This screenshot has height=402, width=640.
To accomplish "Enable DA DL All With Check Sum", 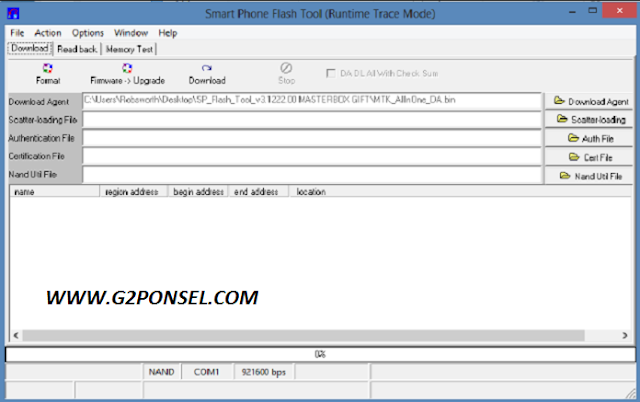I will (x=331, y=73).
